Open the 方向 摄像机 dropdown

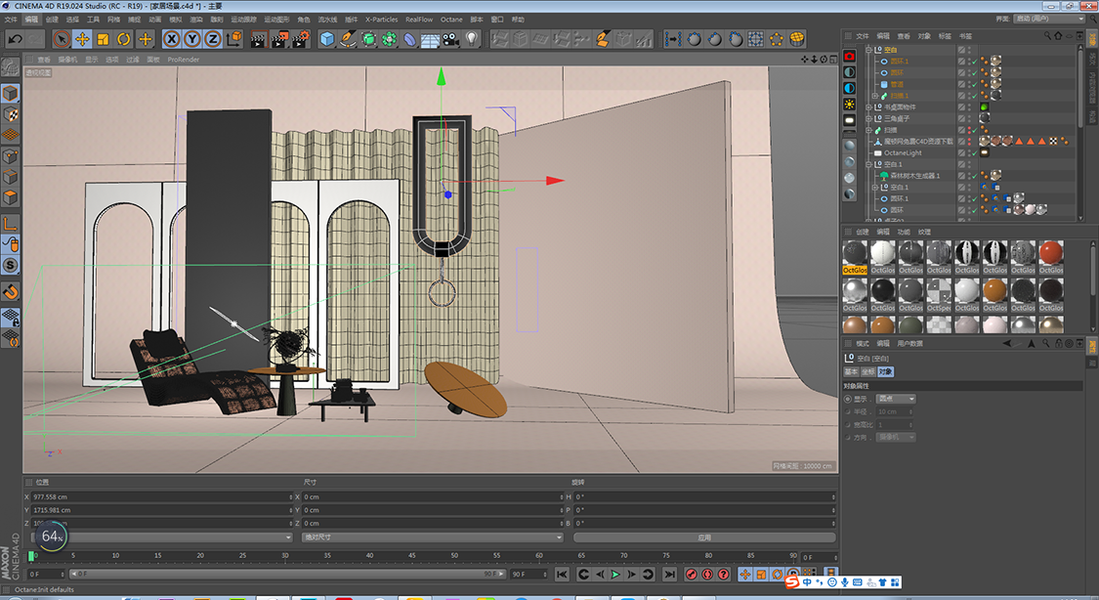896,437
